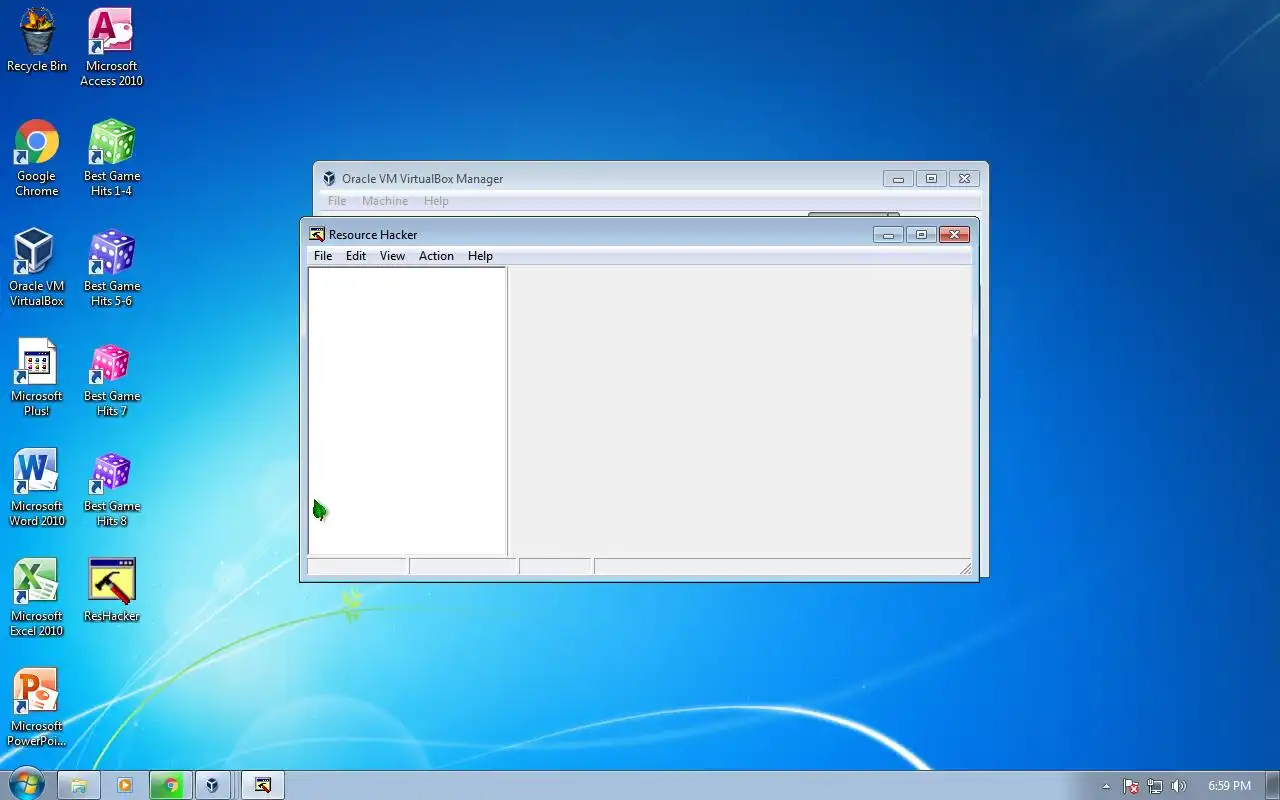Image resolution: width=1280 pixels, height=800 pixels.
Task: Open the network tray icon
Action: 1155,786
